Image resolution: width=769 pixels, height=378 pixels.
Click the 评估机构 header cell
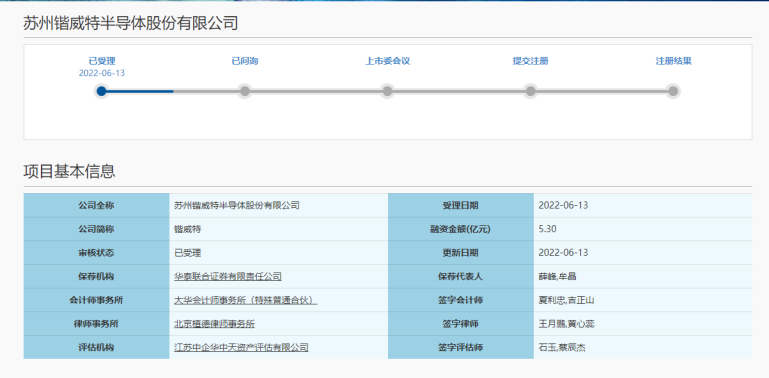click(96, 348)
